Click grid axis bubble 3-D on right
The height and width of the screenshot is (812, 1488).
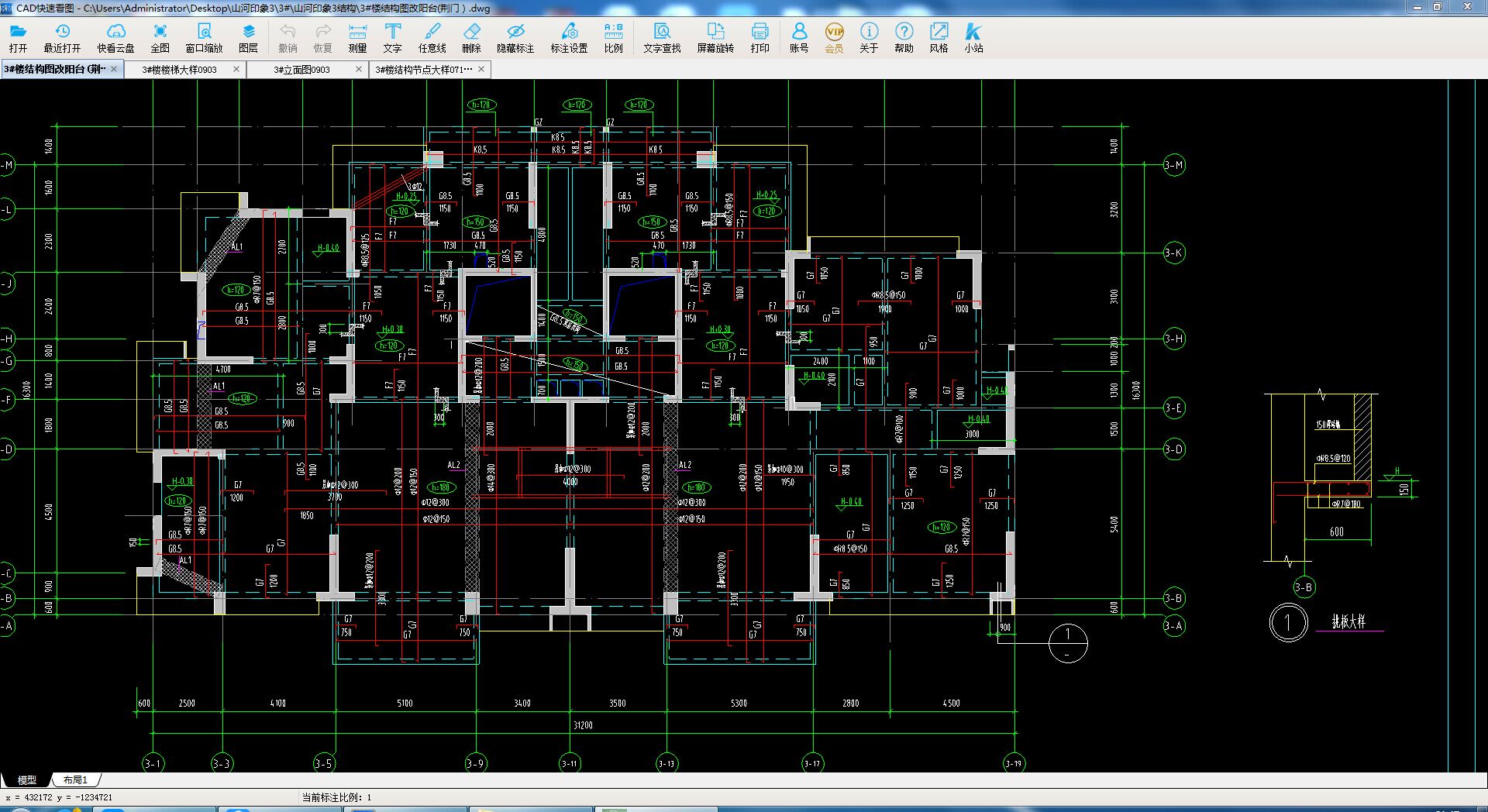1174,449
